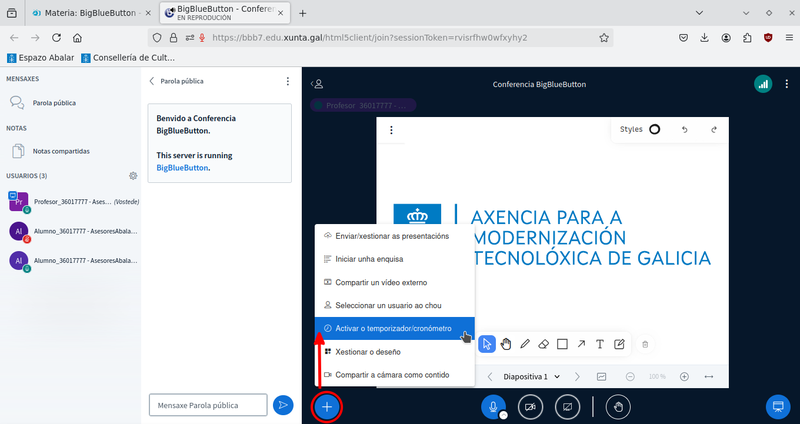Image resolution: width=800 pixels, height=424 pixels.
Task: Follow the BigBlueButton link in welcome message
Action: (x=182, y=168)
